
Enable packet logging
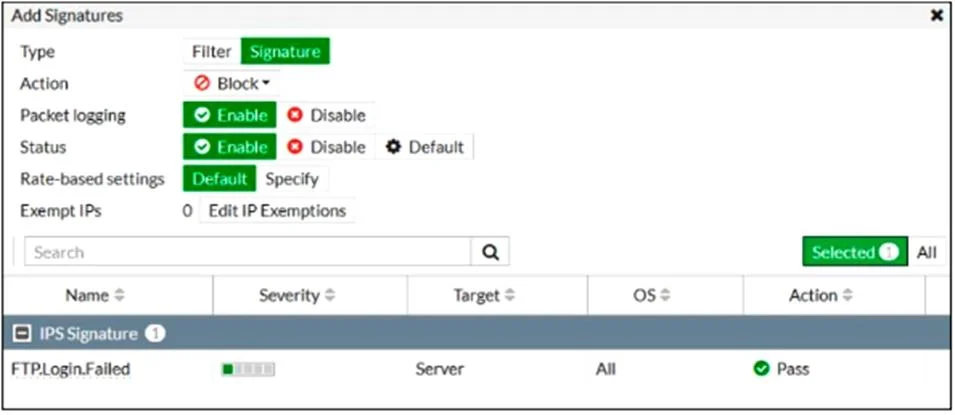230,115
